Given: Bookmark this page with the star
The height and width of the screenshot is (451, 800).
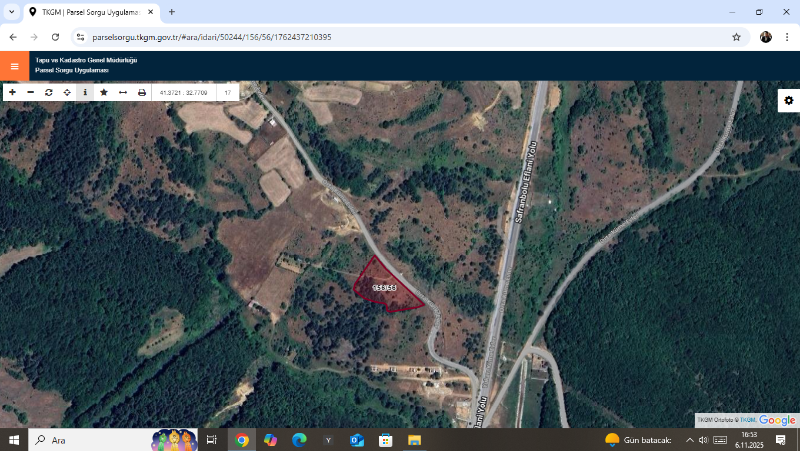Looking at the screenshot, I should point(736,37).
